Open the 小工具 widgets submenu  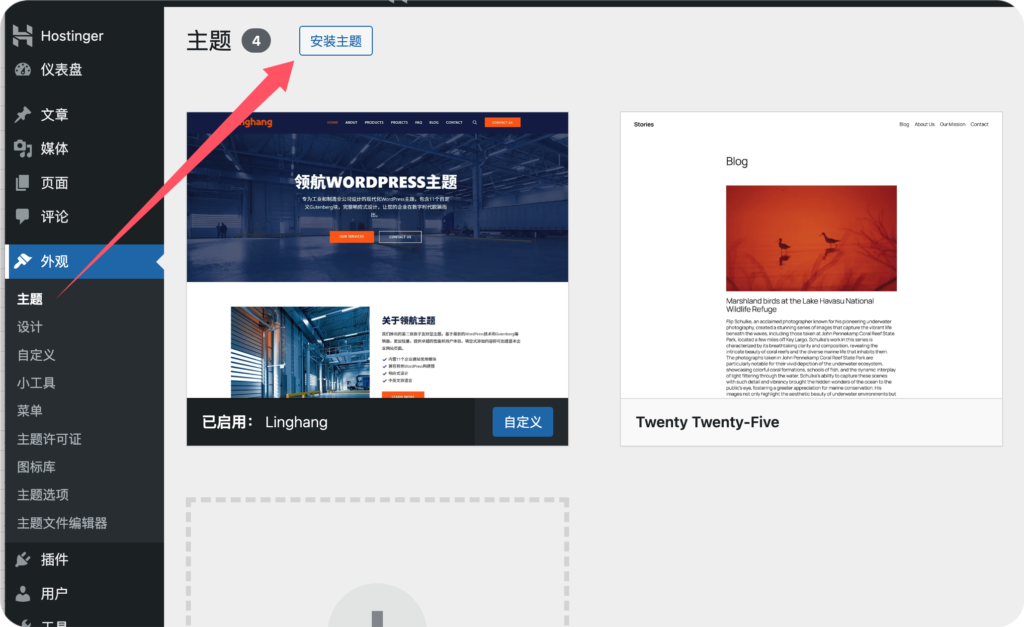pos(36,383)
